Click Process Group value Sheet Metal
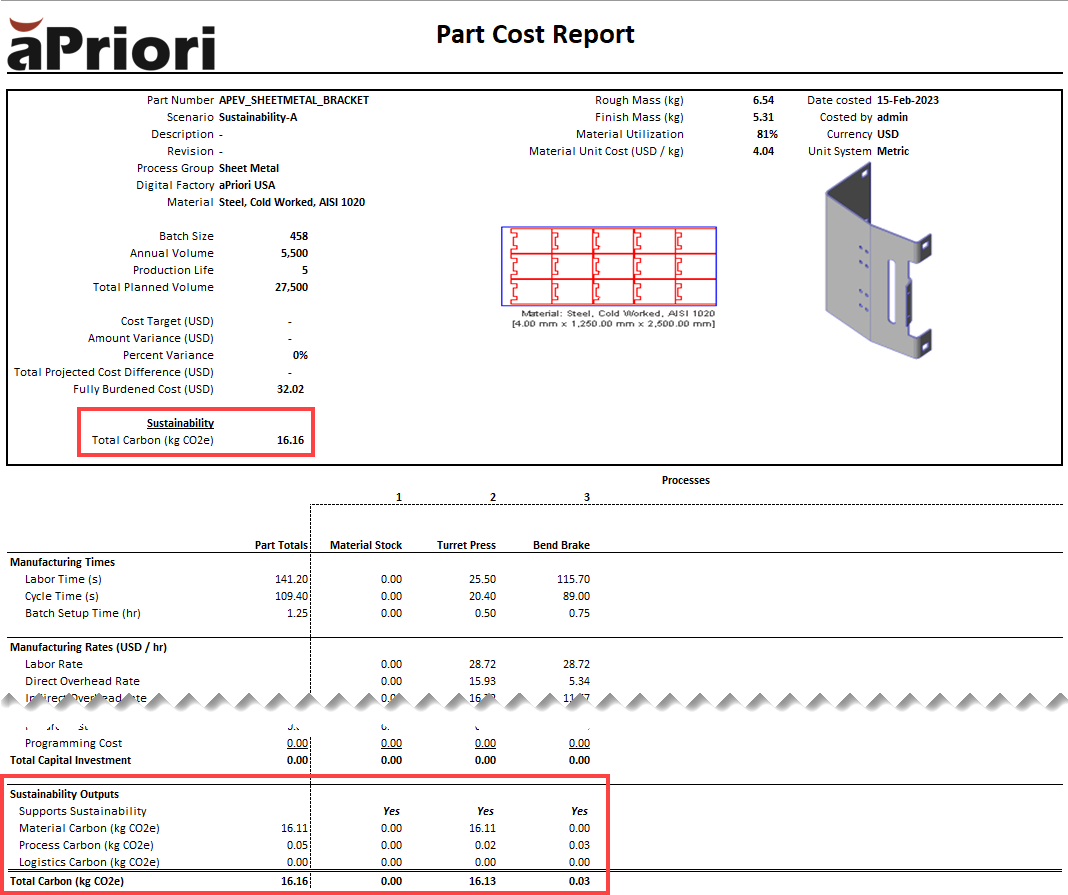Image resolution: width=1068 pixels, height=895 pixels. pyautogui.click(x=249, y=168)
